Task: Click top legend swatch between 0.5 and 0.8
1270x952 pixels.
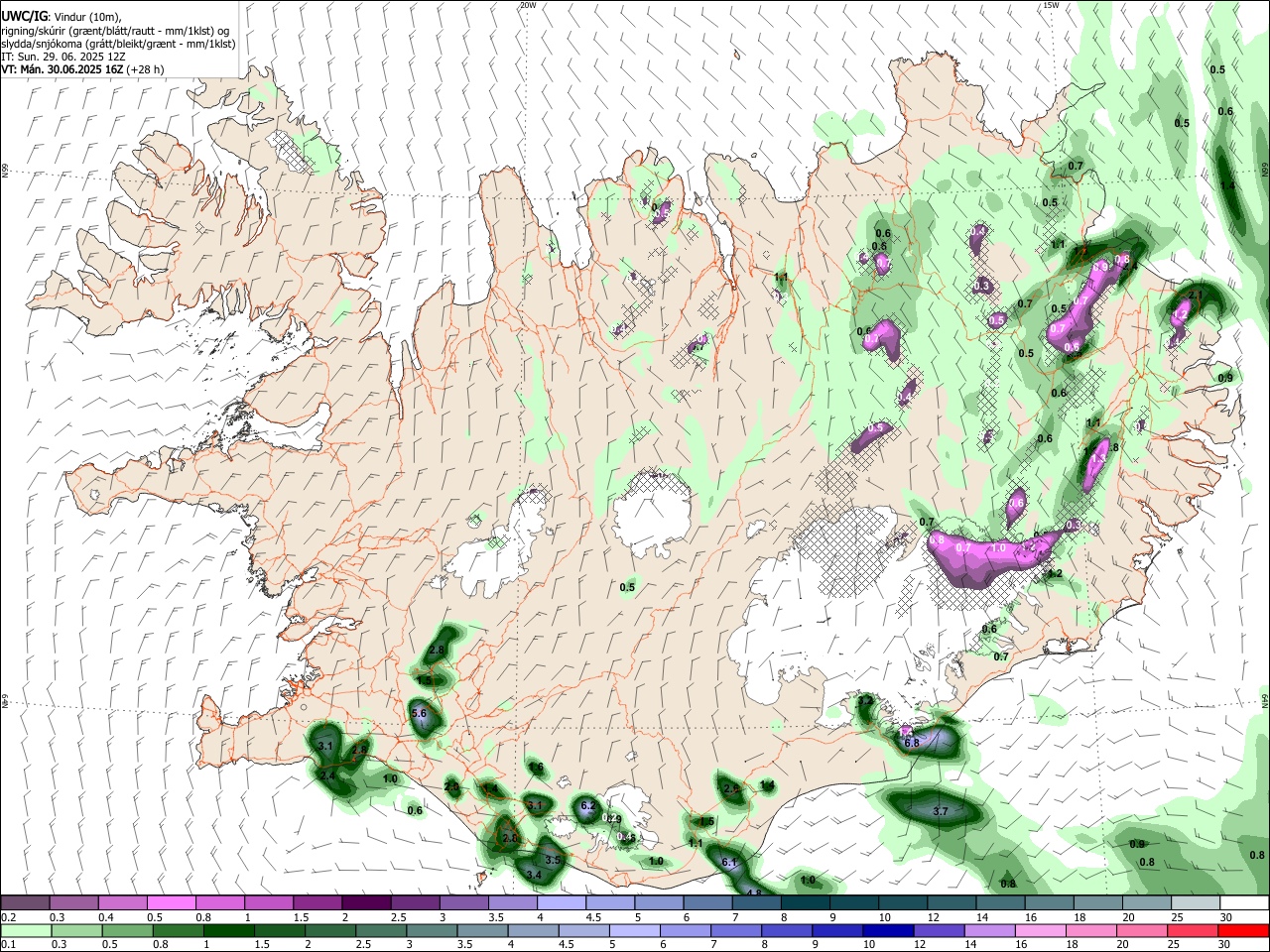Action: [171, 902]
